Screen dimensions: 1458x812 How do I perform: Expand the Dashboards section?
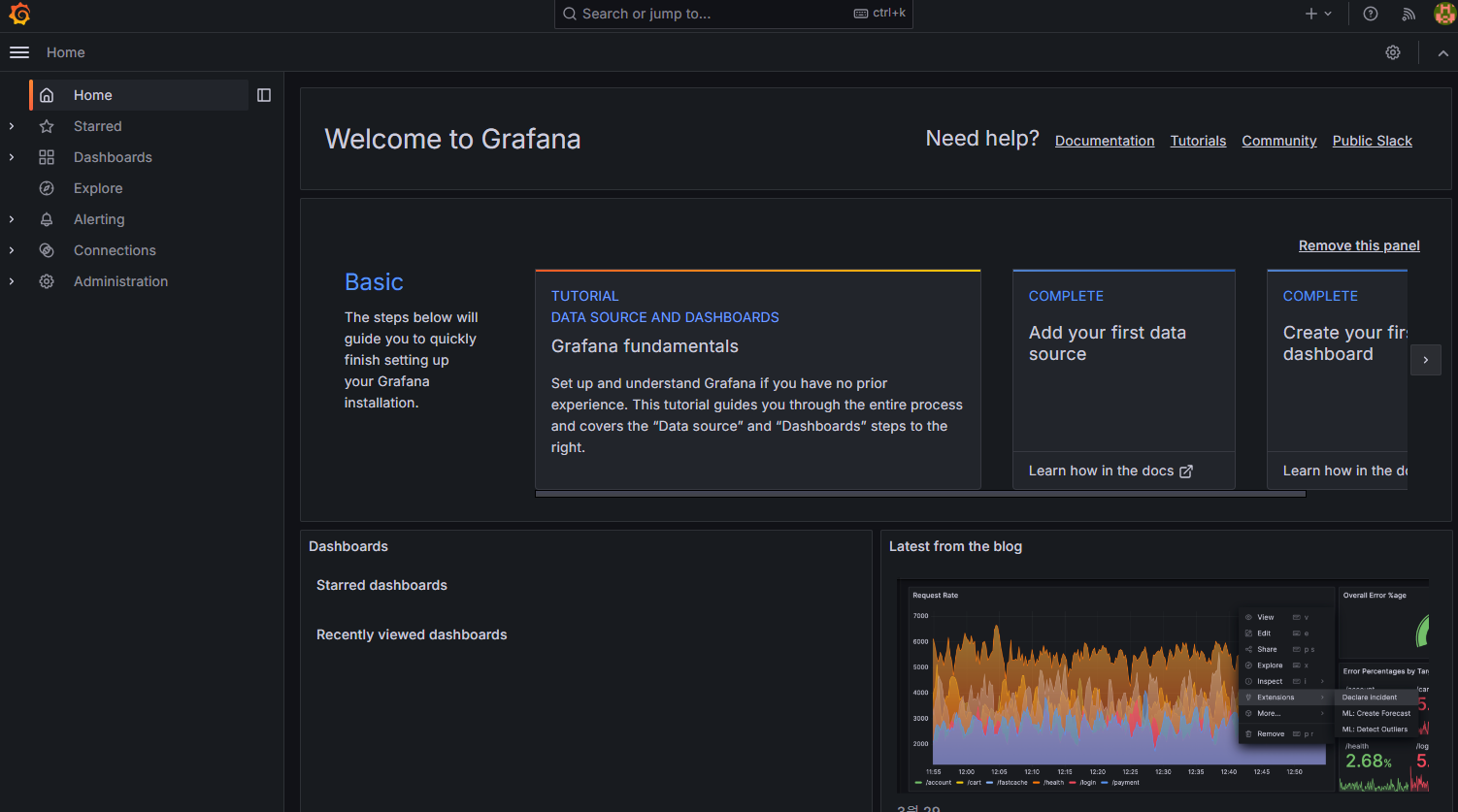tap(12, 157)
